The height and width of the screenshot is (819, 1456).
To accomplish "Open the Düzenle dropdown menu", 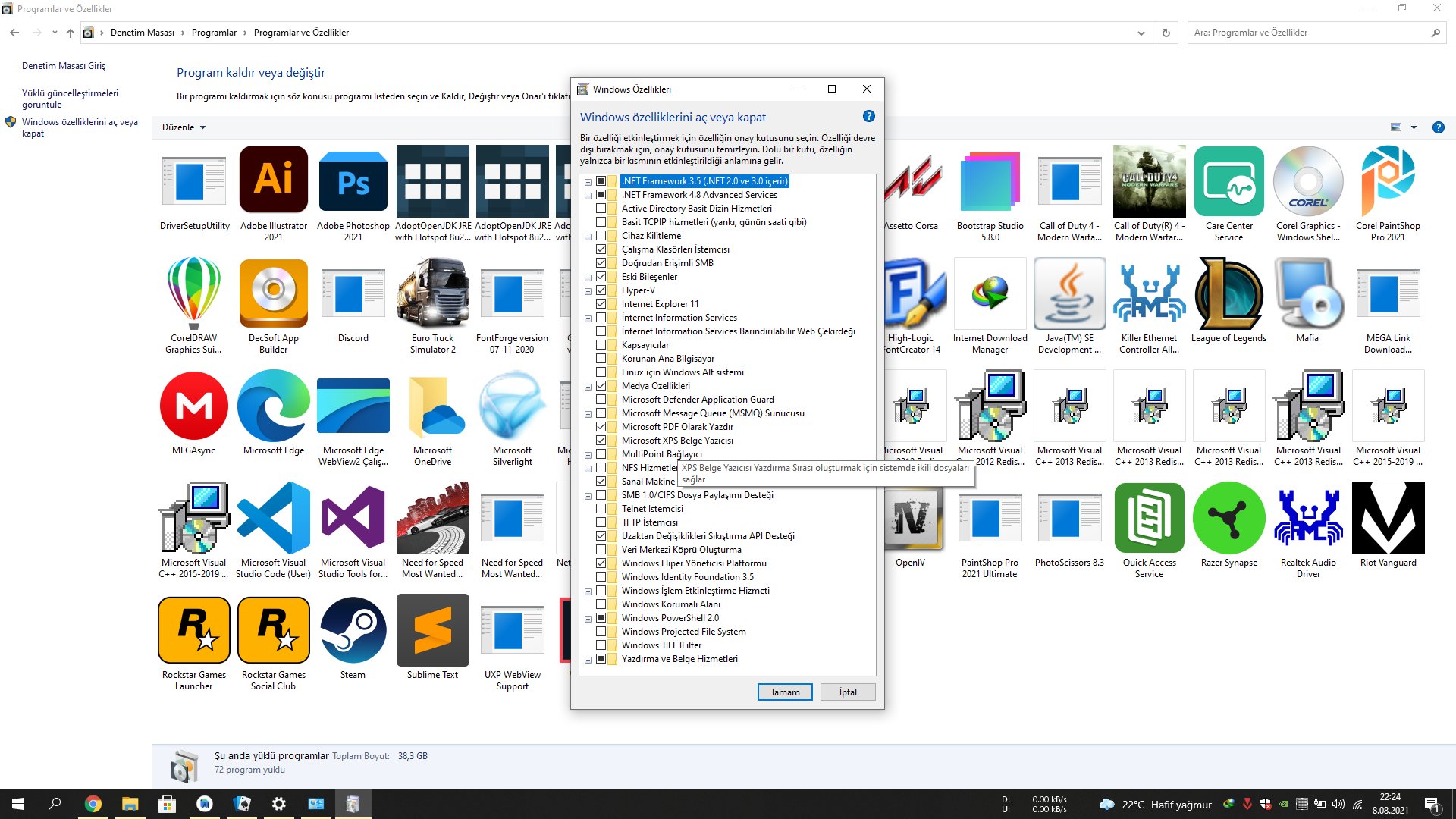I will (x=184, y=127).
